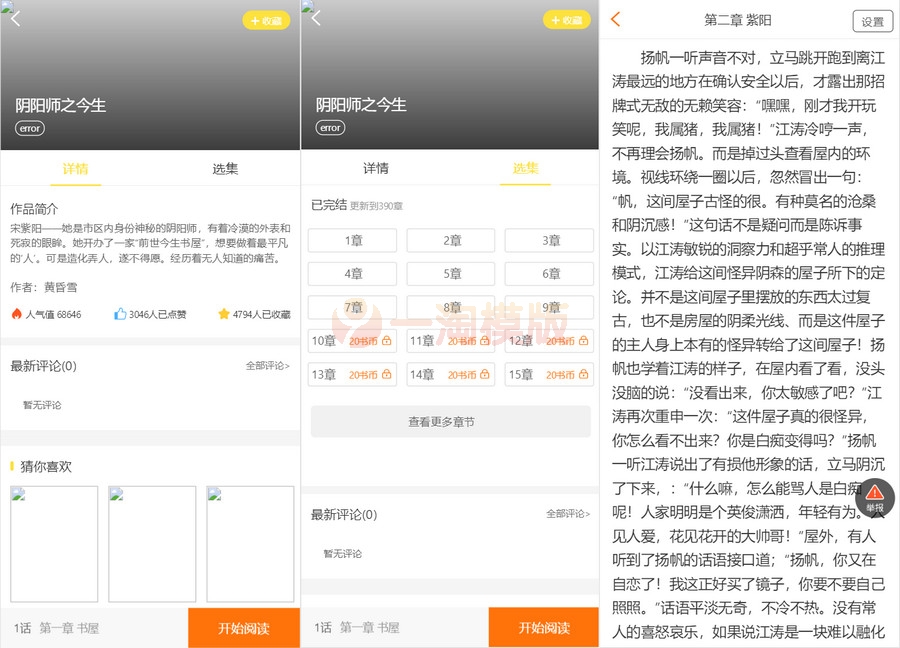Toggle the 收藏 badge on the second cover
The height and width of the screenshot is (648, 900).
(566, 19)
